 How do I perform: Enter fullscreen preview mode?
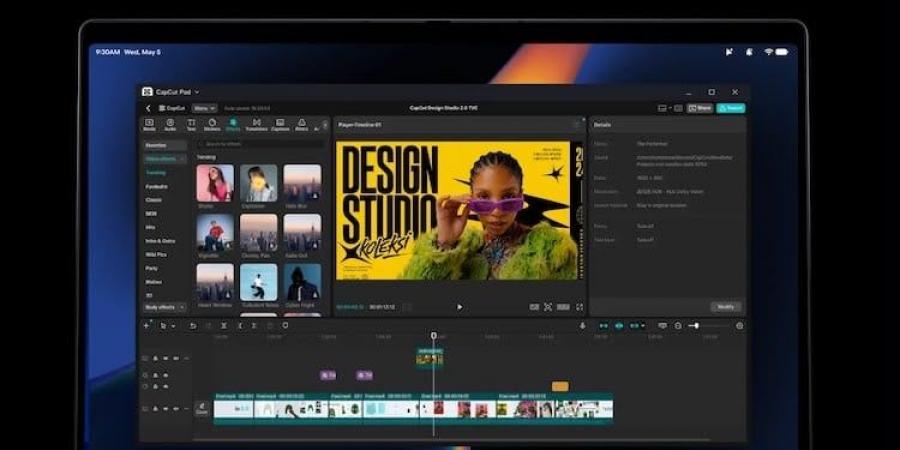[x=579, y=307]
